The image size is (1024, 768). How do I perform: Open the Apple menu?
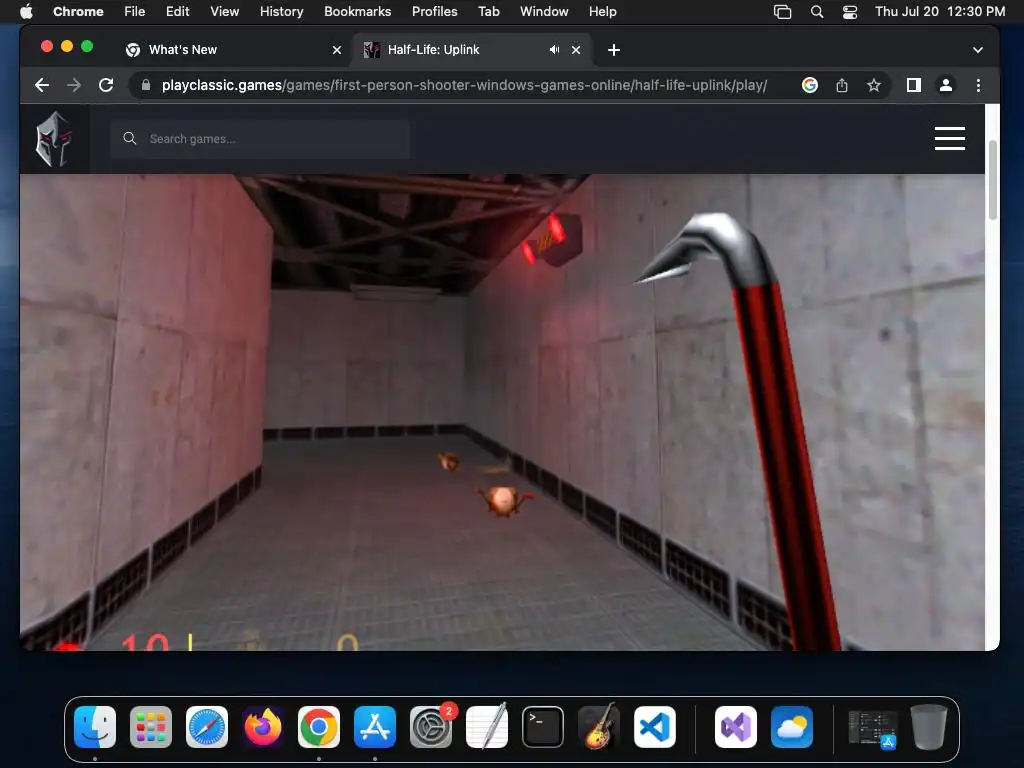(x=26, y=11)
